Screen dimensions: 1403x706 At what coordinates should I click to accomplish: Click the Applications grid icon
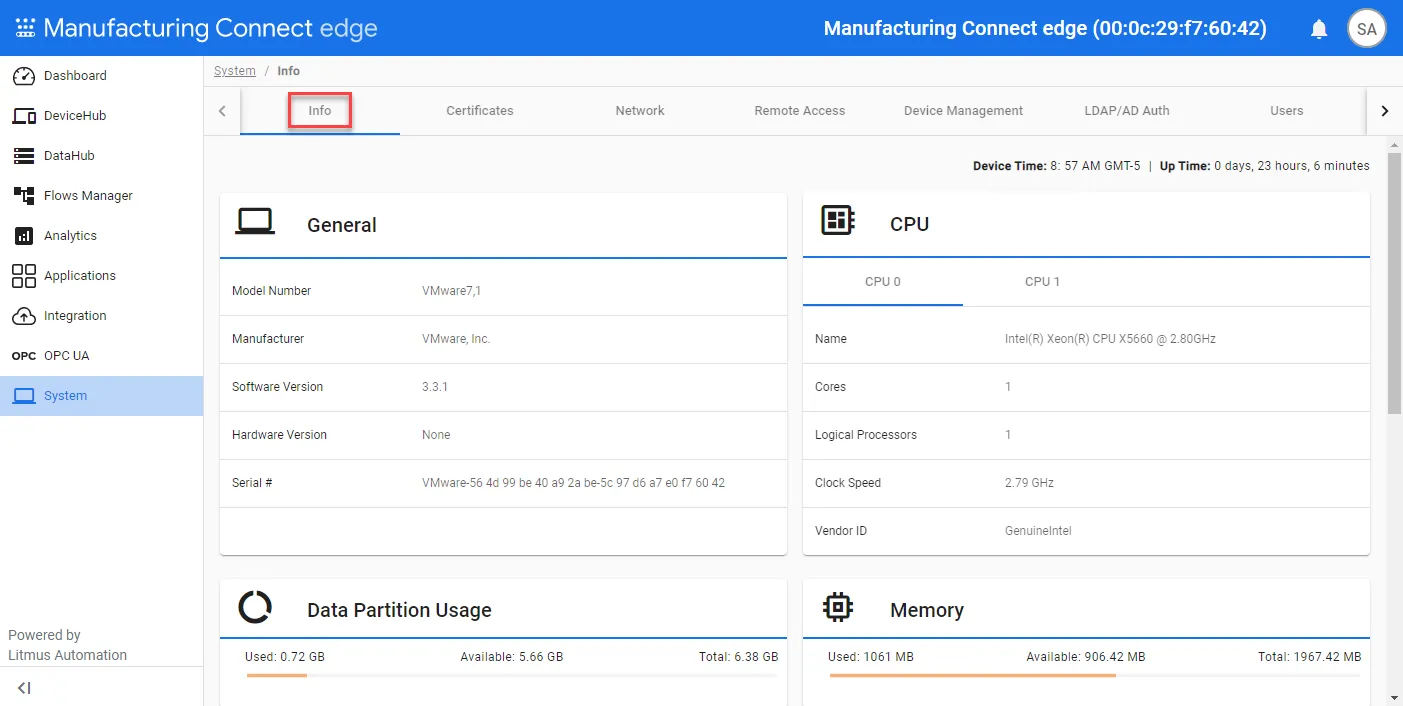point(24,276)
